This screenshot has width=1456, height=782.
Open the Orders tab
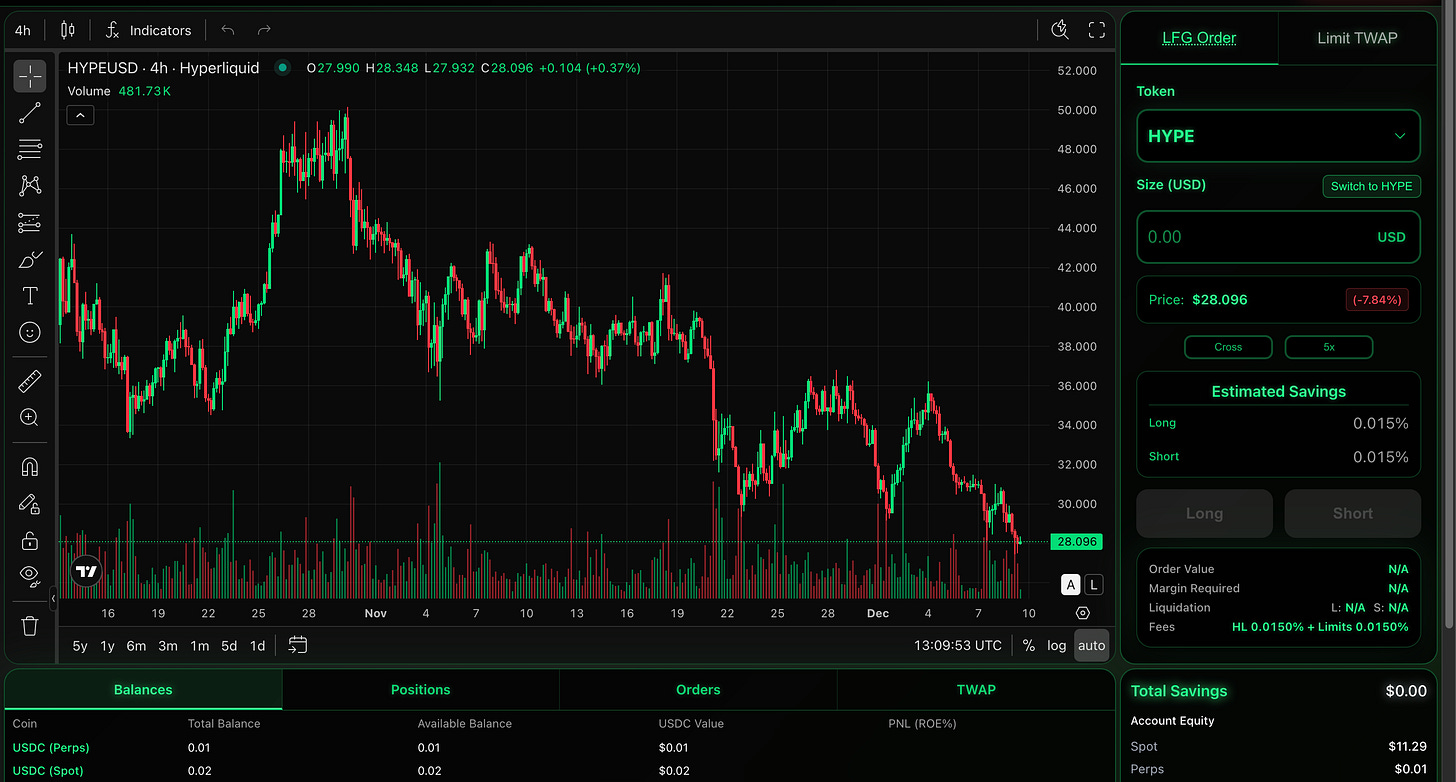click(698, 689)
